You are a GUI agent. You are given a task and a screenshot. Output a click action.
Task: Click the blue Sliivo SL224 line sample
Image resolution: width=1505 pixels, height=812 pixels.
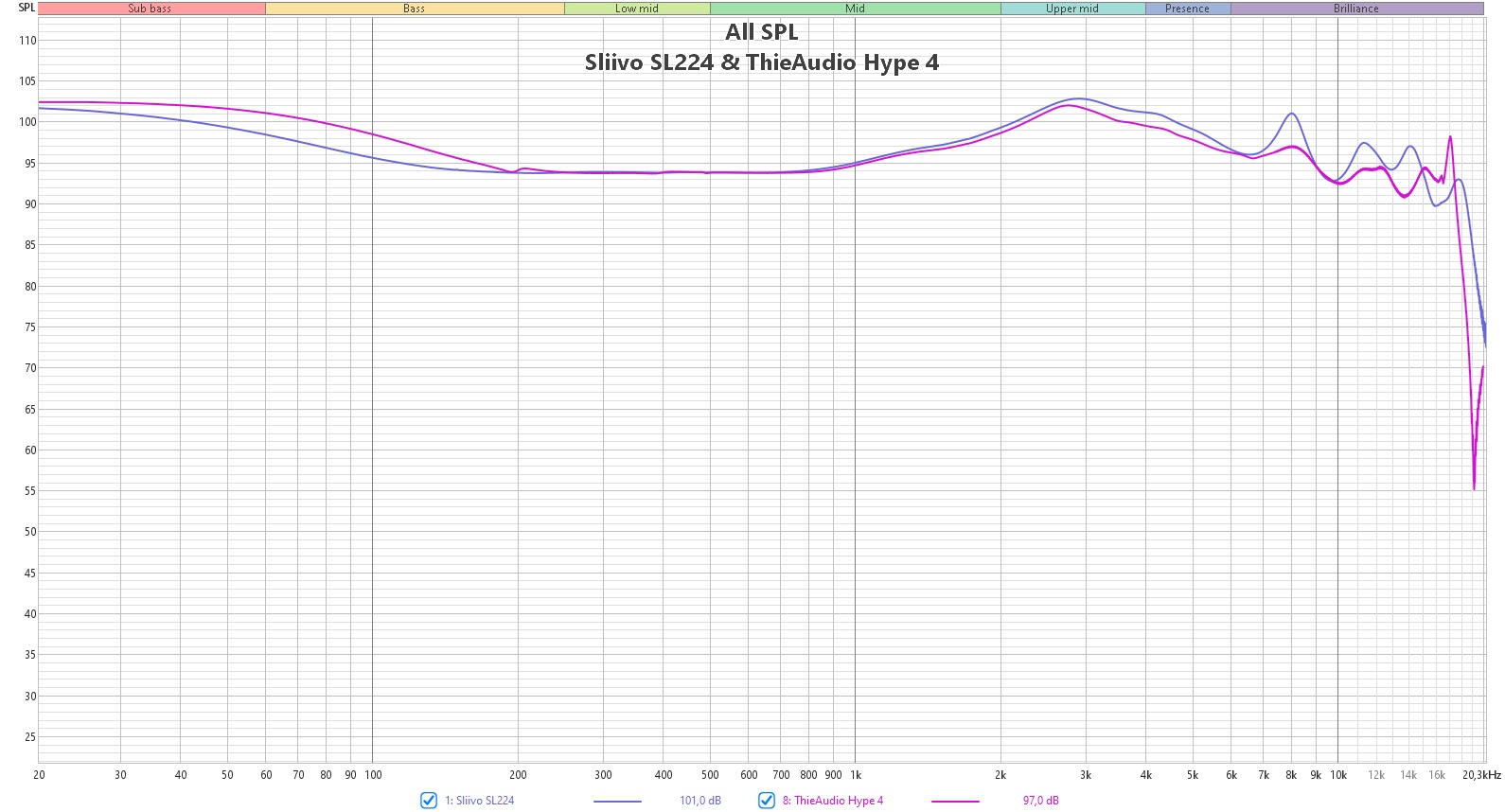click(617, 802)
